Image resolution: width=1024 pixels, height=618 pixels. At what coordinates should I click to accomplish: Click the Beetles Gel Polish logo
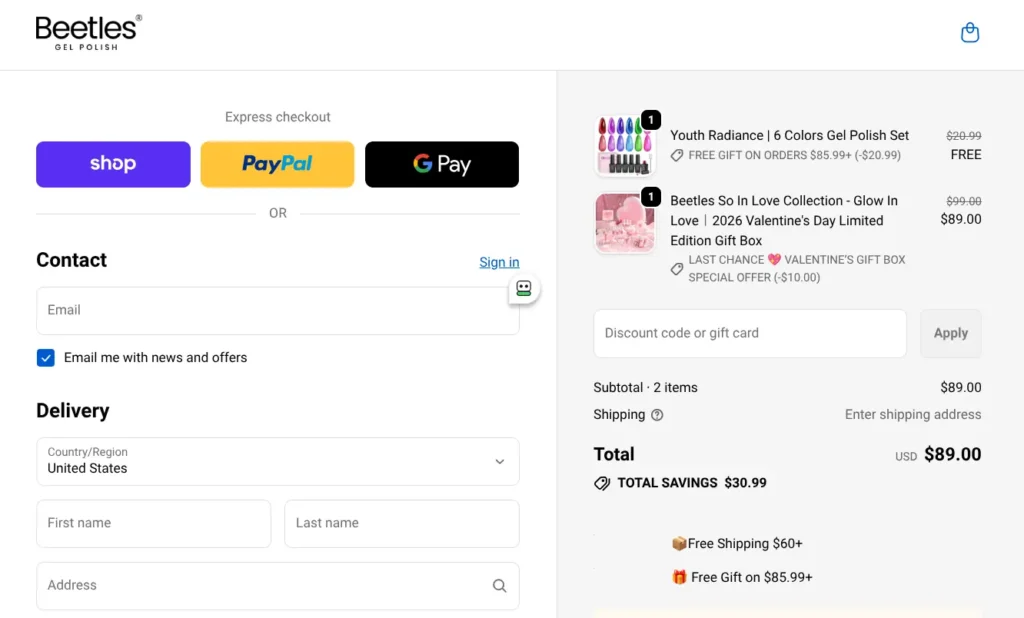pyautogui.click(x=87, y=32)
